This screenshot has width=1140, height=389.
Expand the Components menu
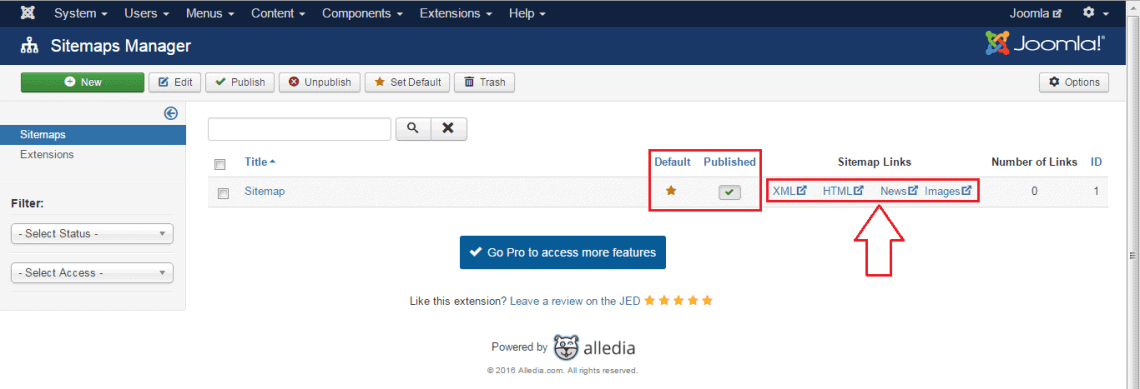point(363,13)
